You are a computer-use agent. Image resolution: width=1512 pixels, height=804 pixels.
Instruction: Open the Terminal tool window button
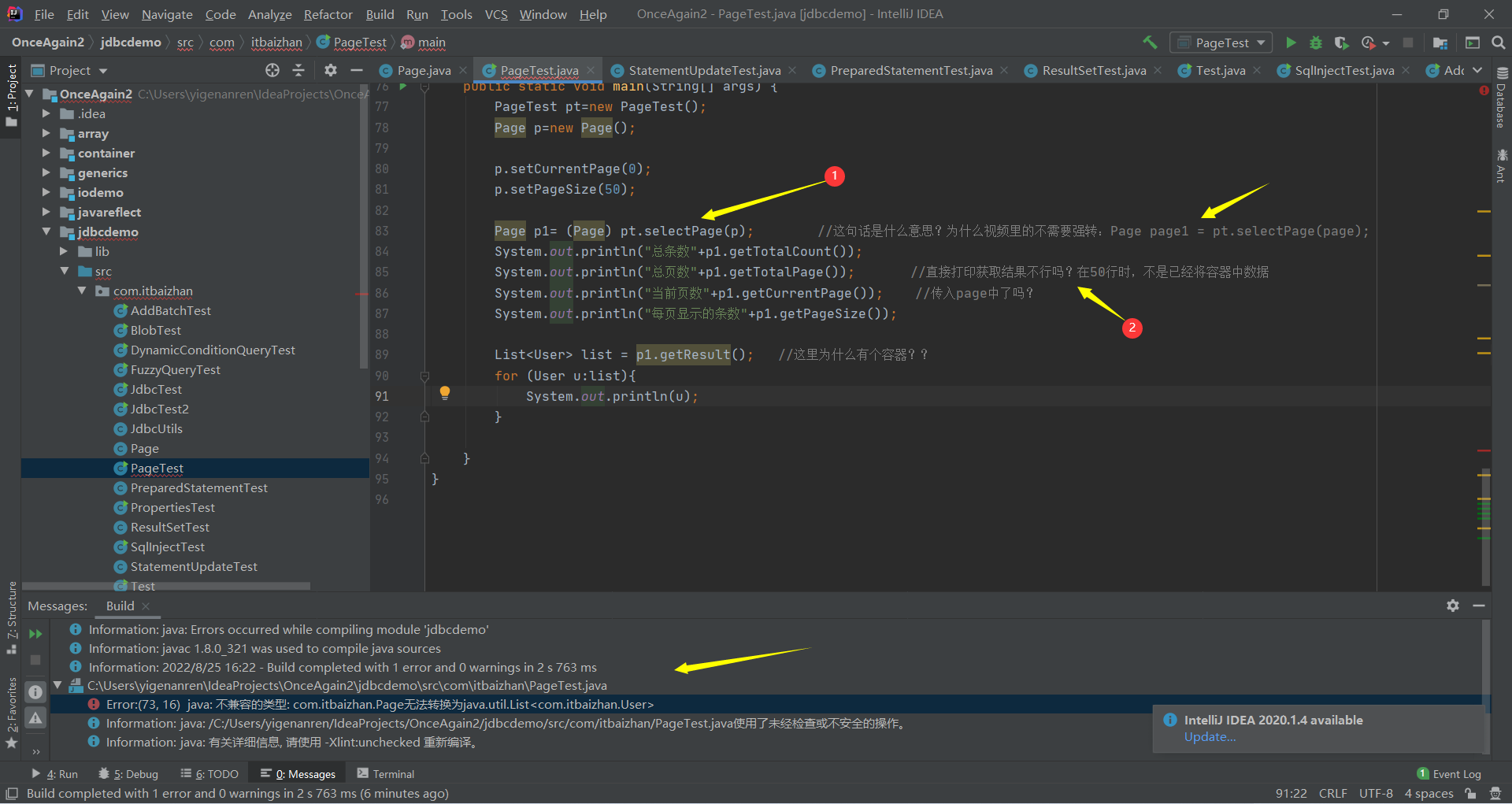coord(386,774)
